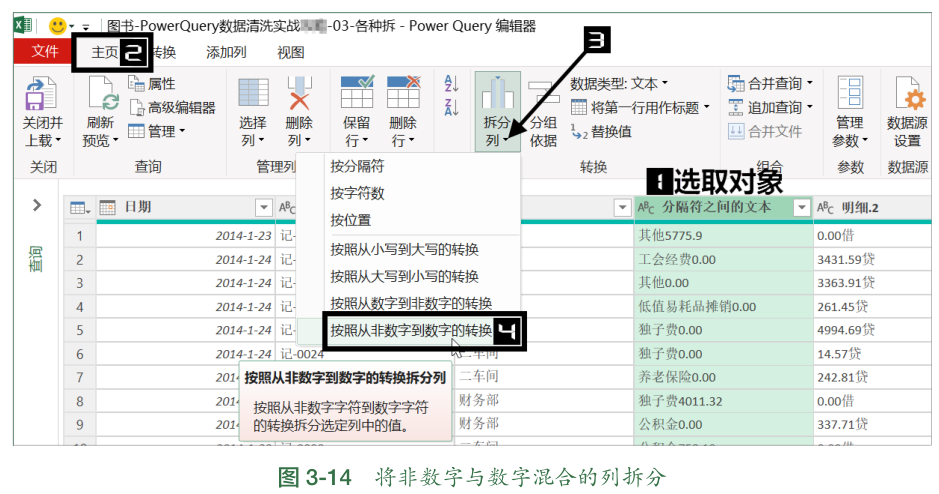Open the 刷新预览 dropdown arrow
The image size is (939, 494).
click(x=116, y=141)
